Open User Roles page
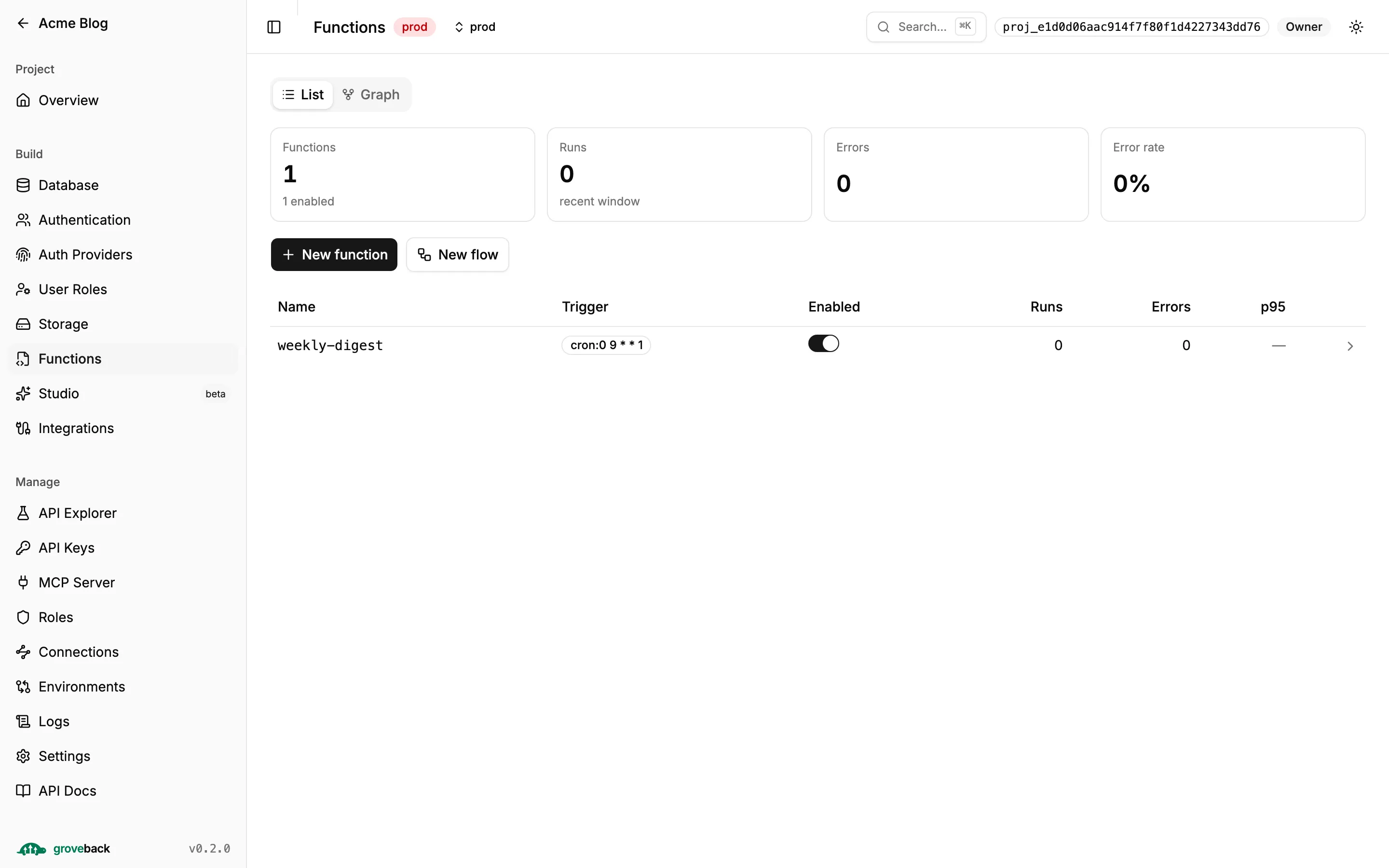This screenshot has height=868, width=1389. coord(123,289)
